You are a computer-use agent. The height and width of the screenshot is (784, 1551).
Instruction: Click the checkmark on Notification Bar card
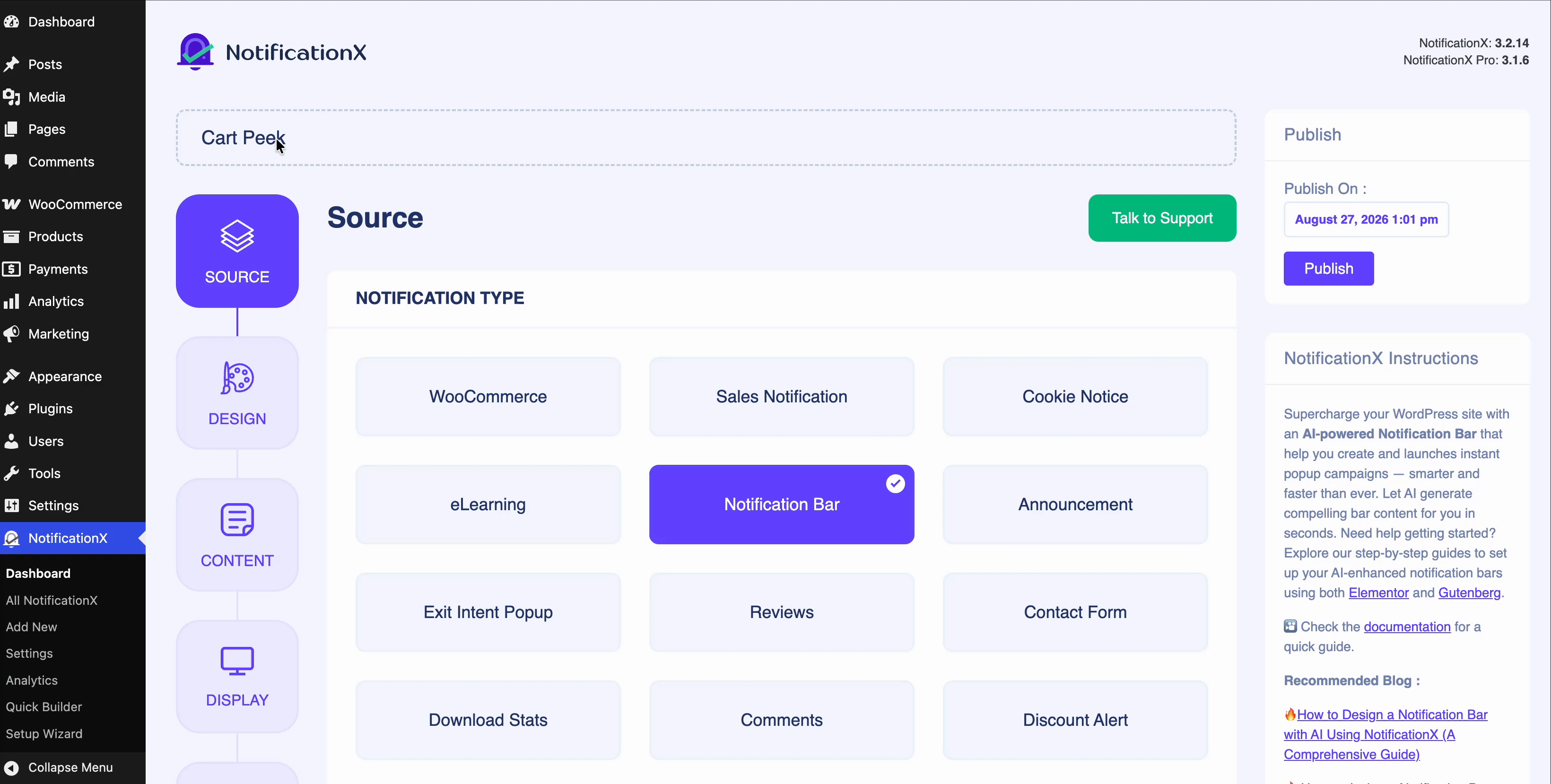coord(895,484)
